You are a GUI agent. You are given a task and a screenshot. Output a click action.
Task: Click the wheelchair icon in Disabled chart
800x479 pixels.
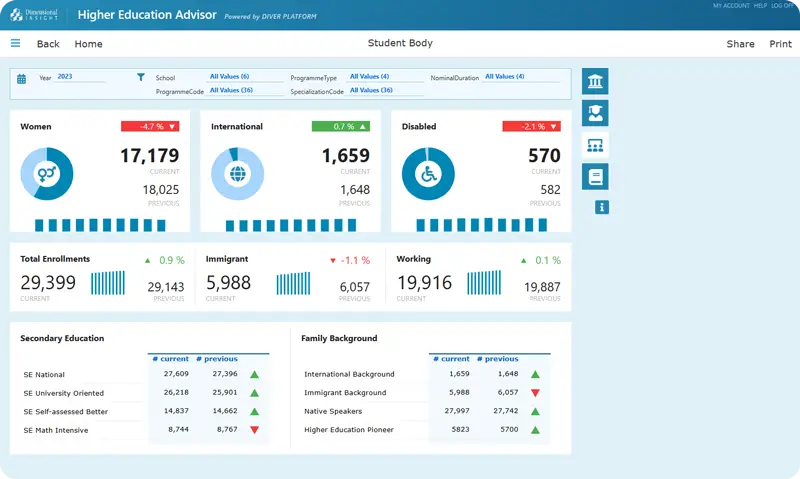(428, 174)
